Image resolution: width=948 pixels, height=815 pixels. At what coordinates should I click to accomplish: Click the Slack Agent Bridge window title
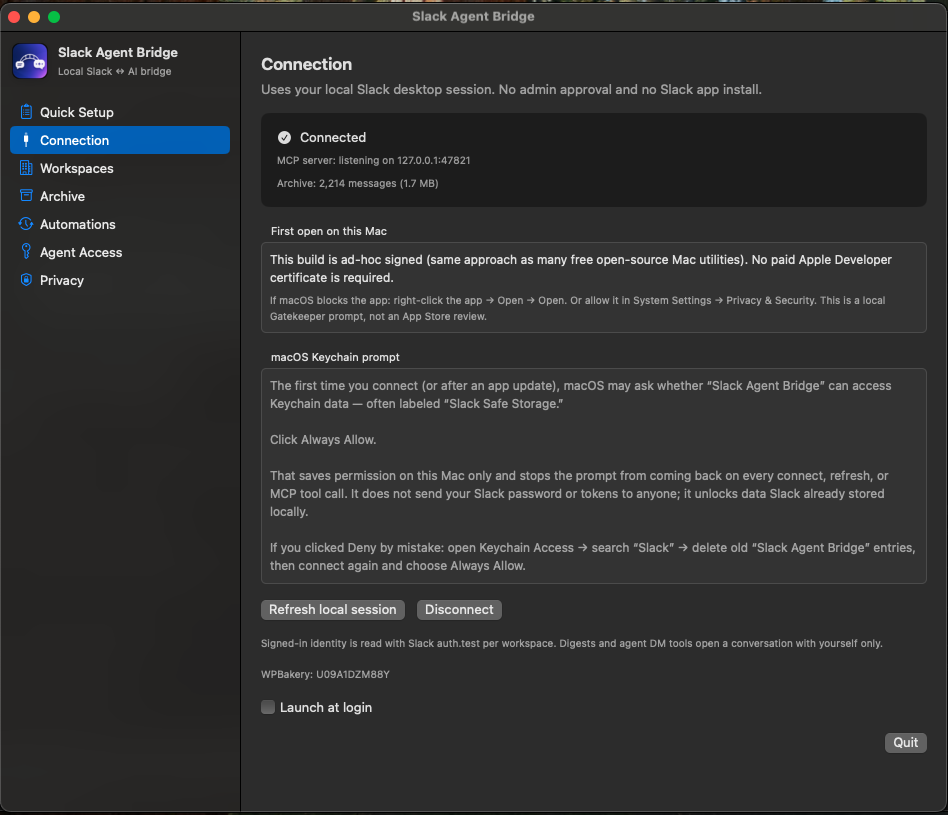[x=473, y=16]
